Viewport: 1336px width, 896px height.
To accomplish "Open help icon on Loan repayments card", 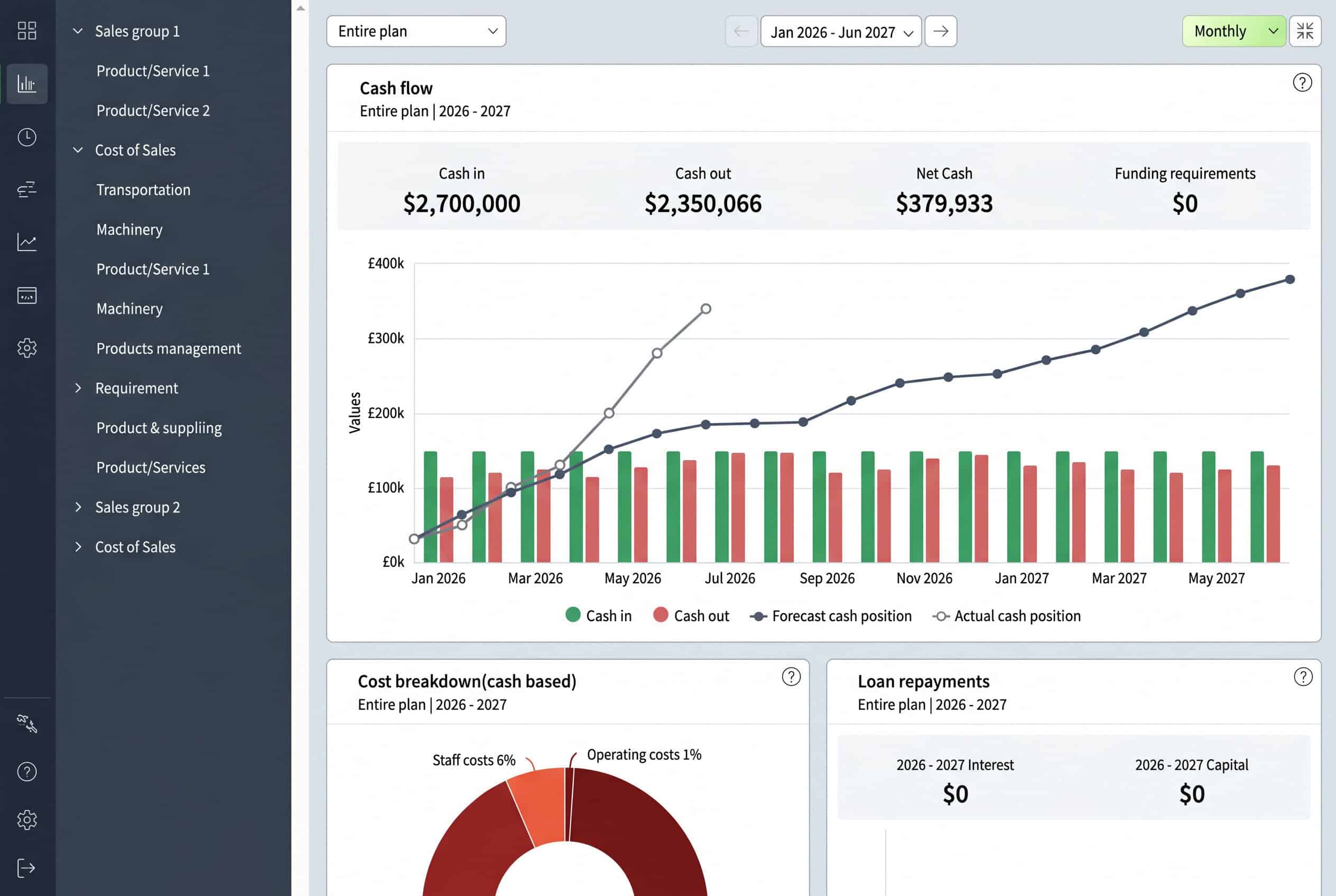I will tap(1303, 677).
